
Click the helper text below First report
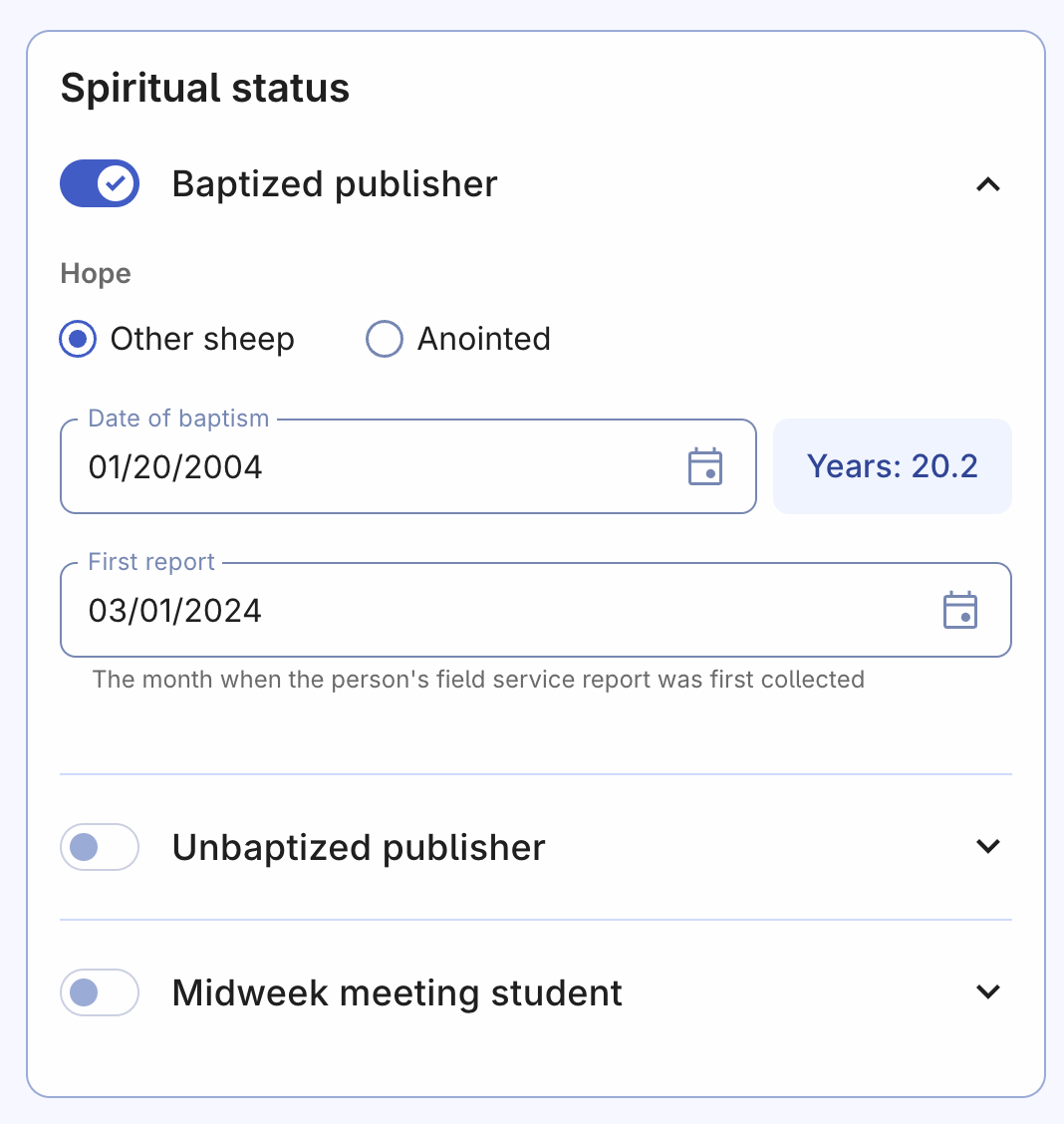tap(478, 680)
